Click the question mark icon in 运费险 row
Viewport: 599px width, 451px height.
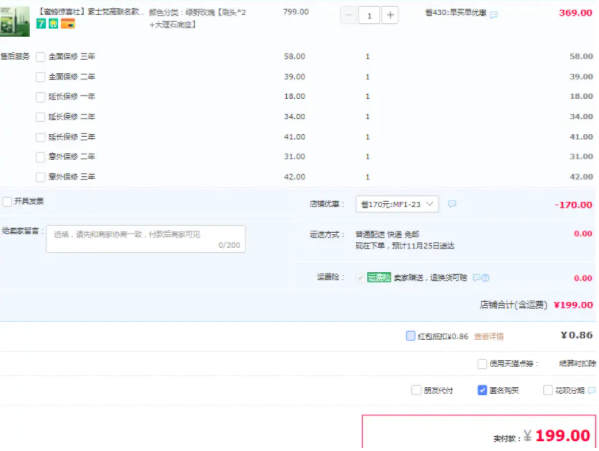(x=486, y=278)
